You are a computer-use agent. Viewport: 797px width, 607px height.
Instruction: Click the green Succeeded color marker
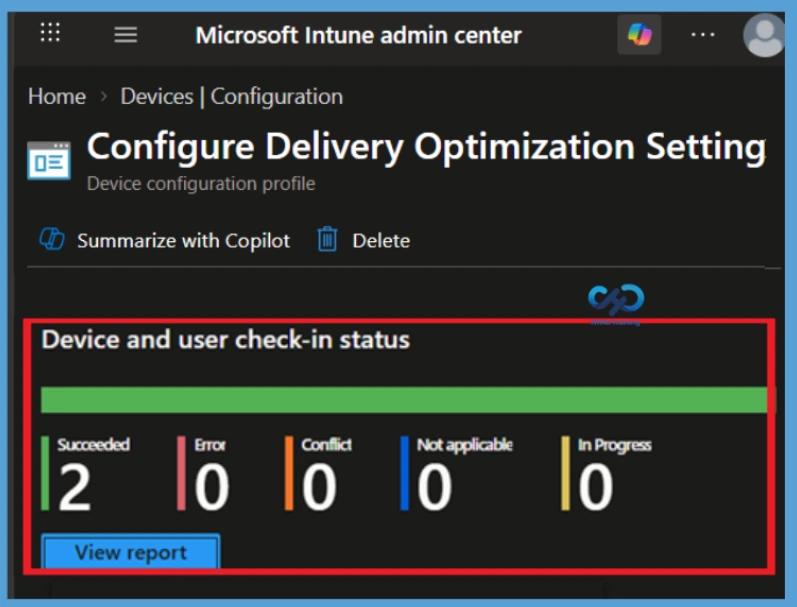[45, 473]
